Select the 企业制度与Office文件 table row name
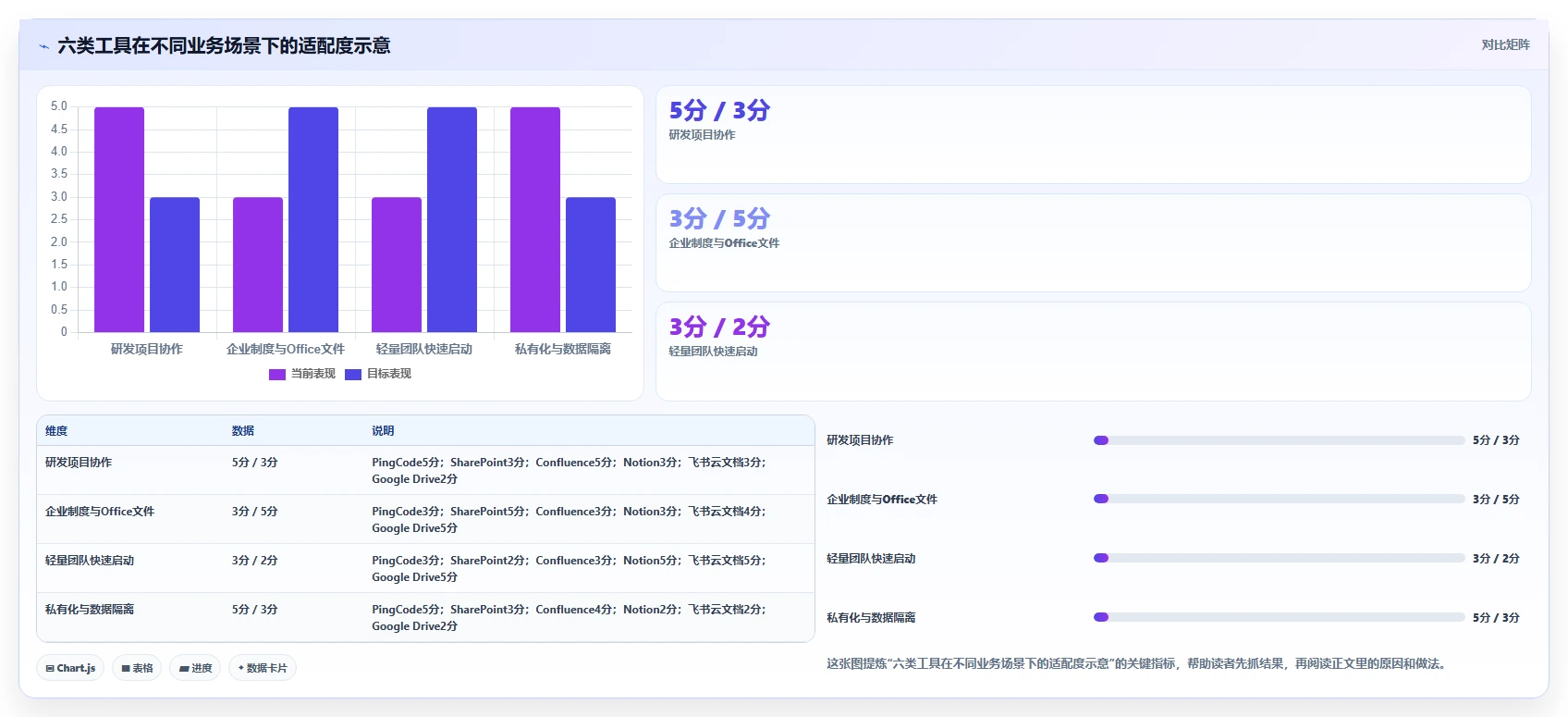 tap(100, 512)
